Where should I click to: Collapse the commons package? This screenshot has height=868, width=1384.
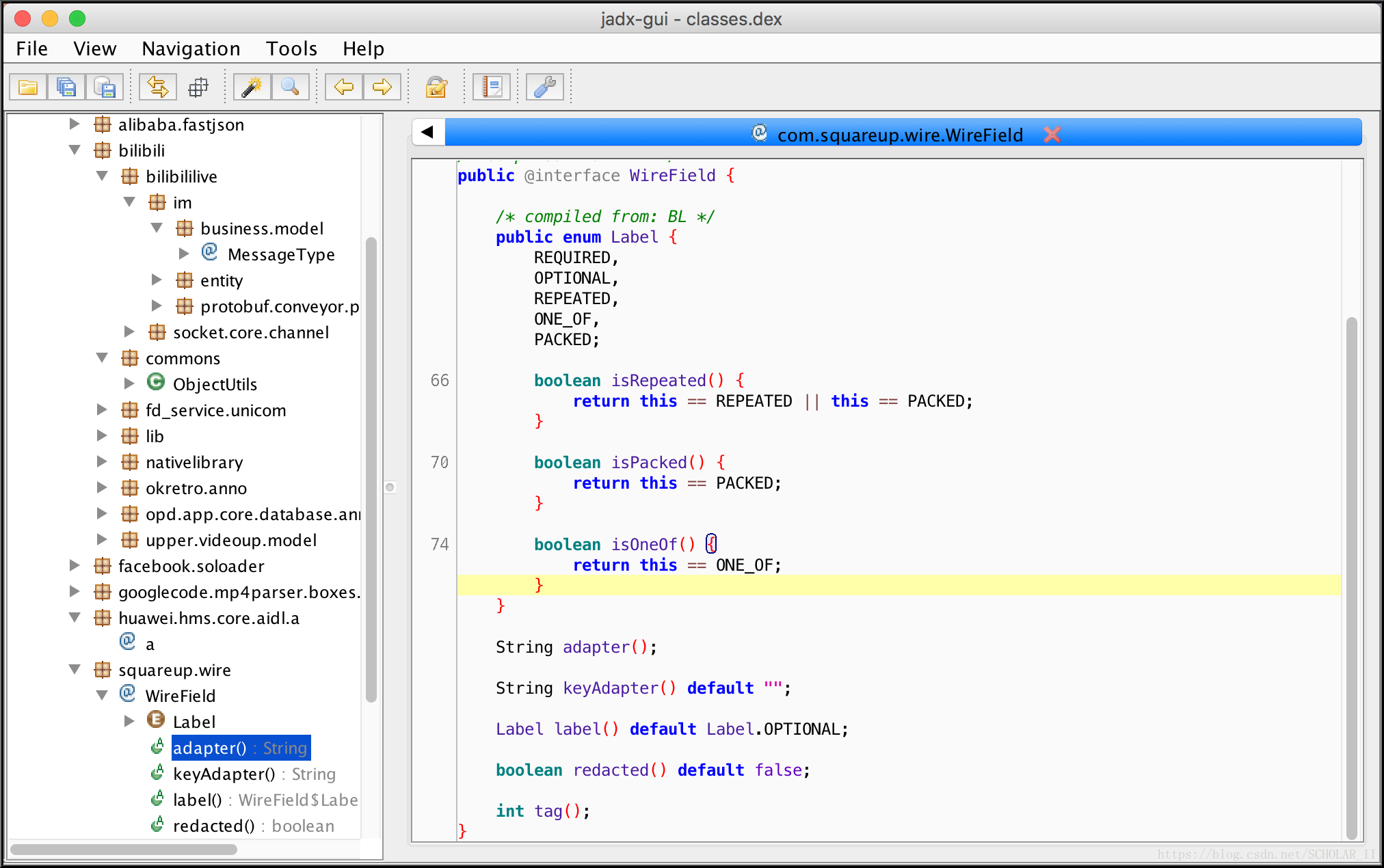click(x=102, y=358)
